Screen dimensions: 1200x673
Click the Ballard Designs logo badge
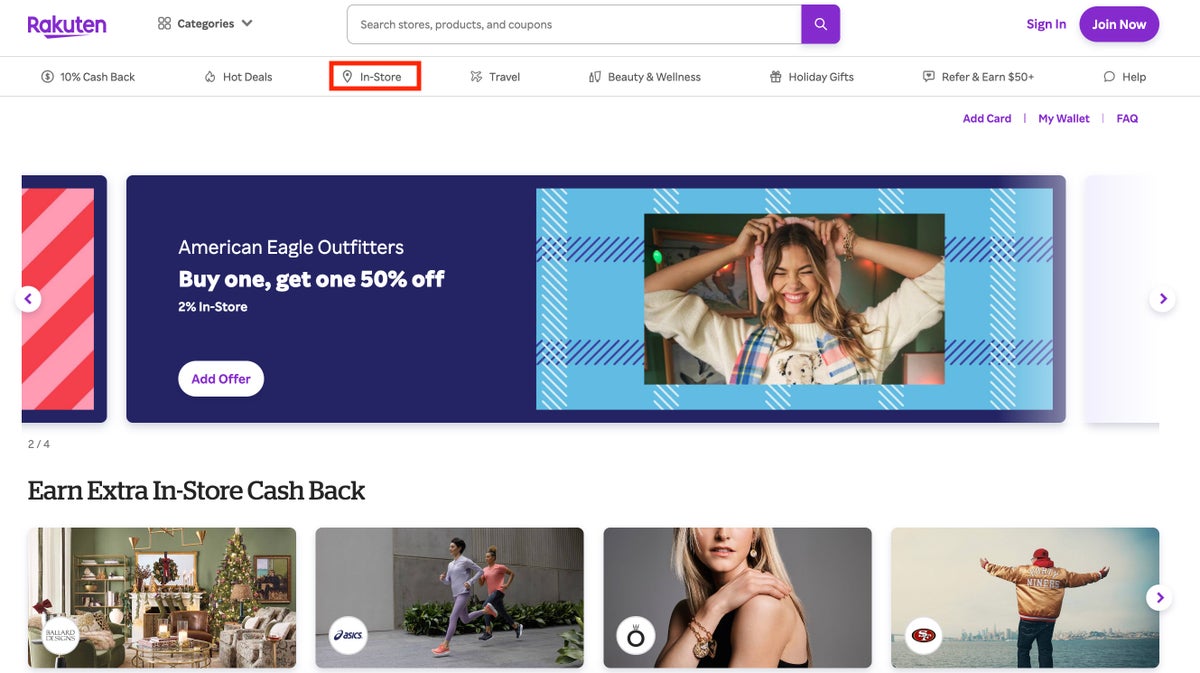(60, 635)
